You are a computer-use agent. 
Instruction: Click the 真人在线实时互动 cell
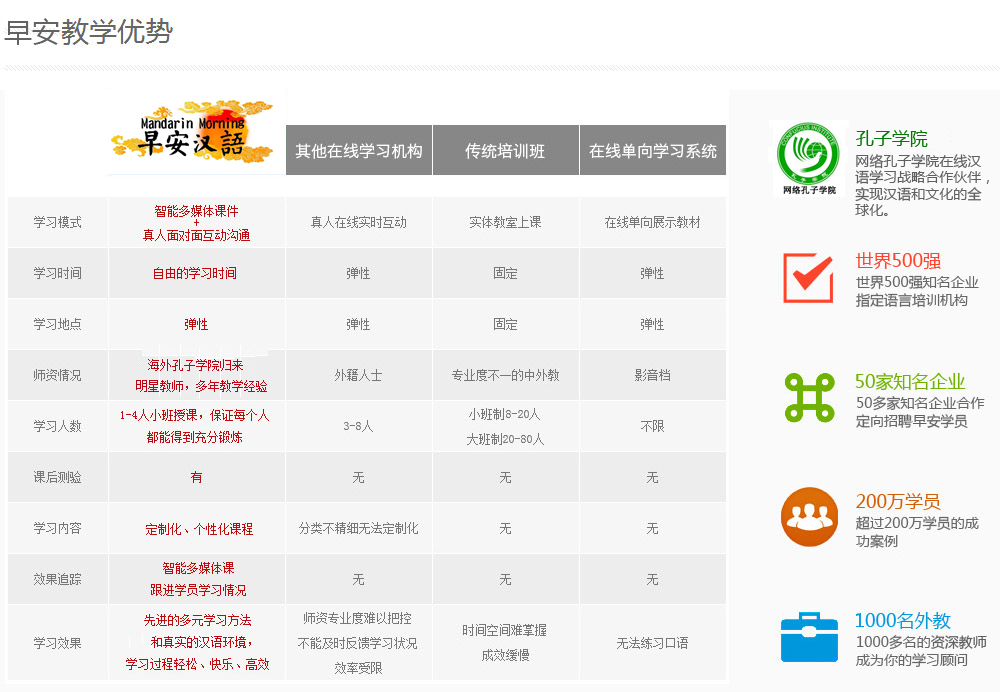click(358, 222)
